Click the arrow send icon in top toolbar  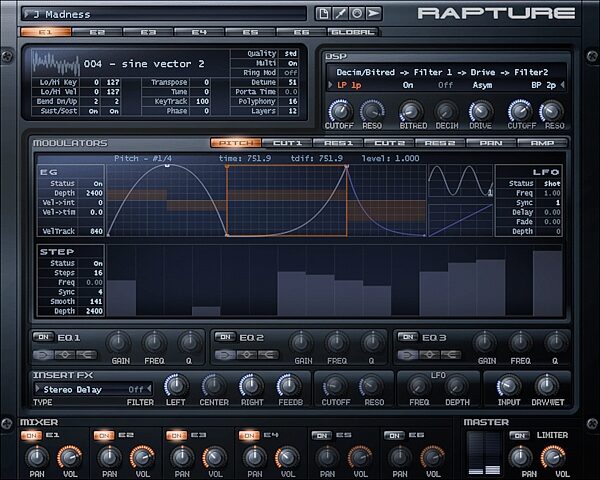click(x=373, y=14)
